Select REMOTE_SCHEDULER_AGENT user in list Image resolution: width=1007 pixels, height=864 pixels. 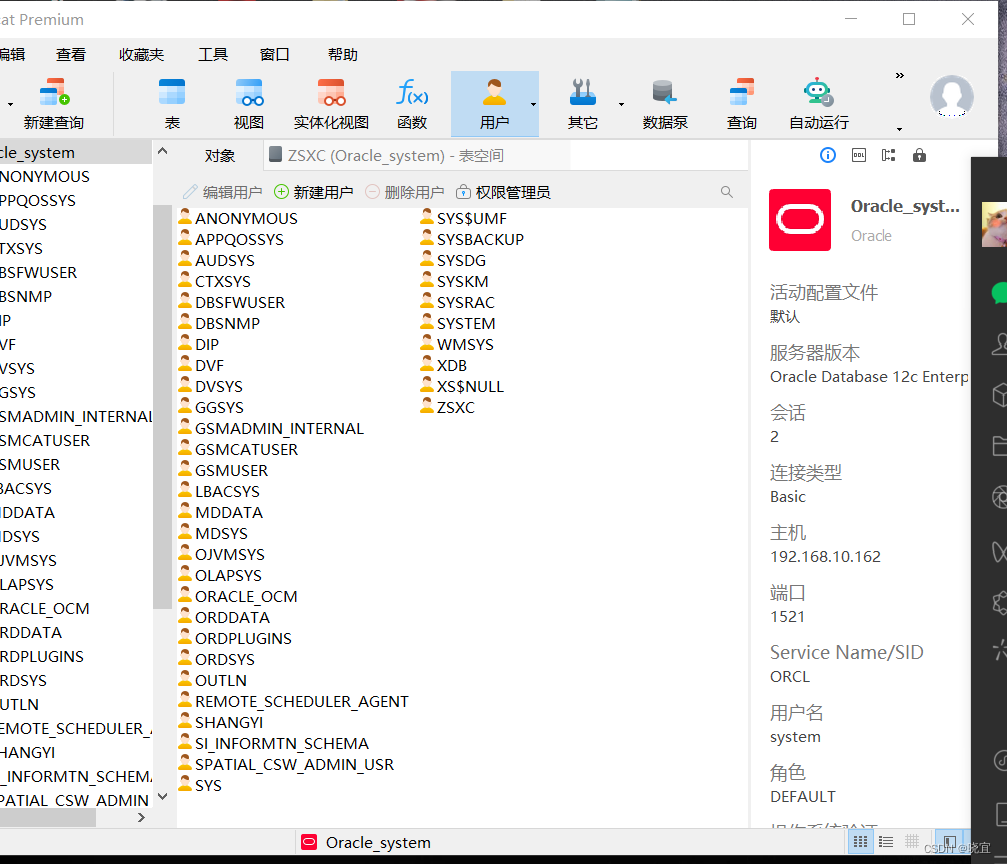(293, 701)
